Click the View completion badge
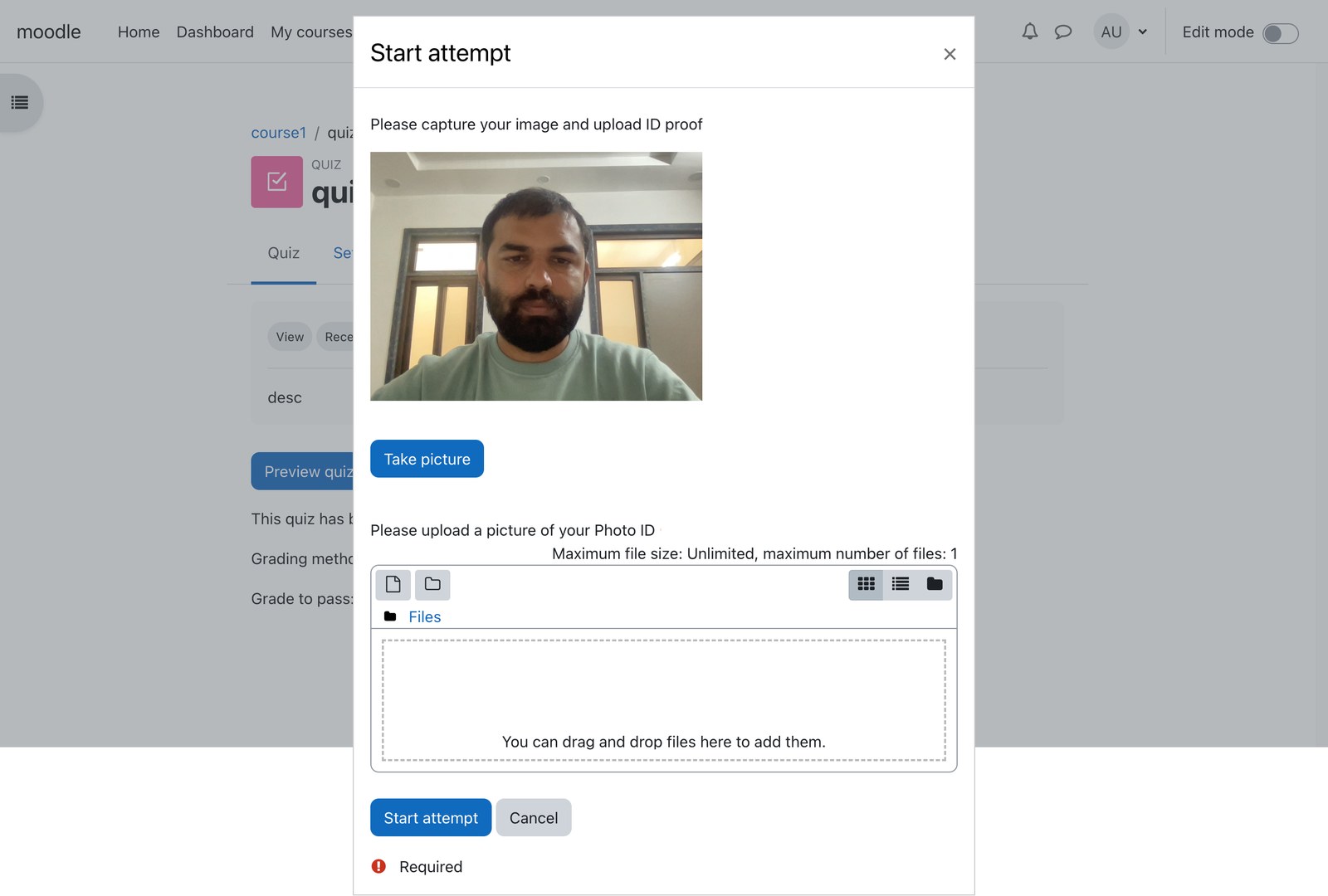The image size is (1328, 896). tap(290, 337)
